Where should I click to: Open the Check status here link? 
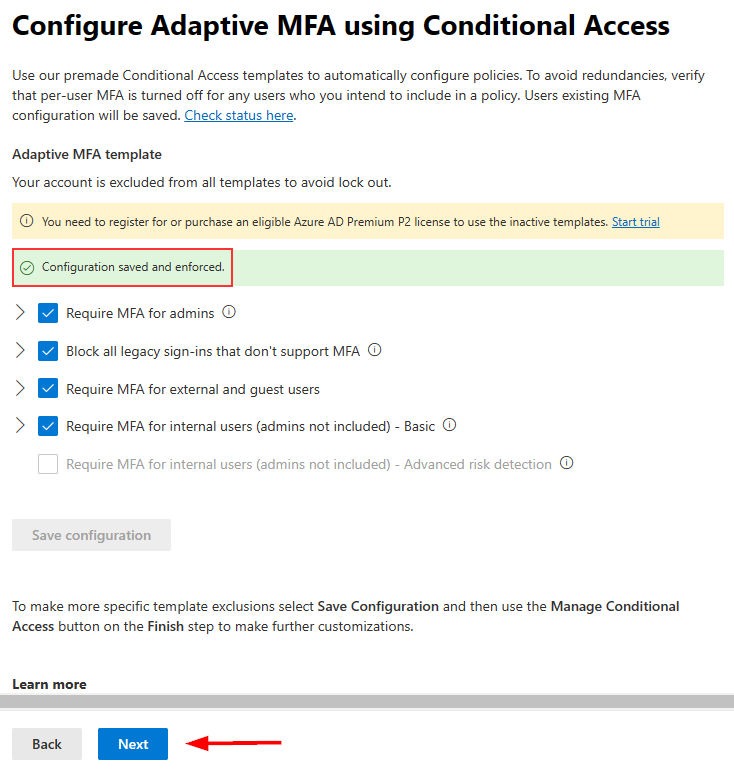pyautogui.click(x=239, y=115)
